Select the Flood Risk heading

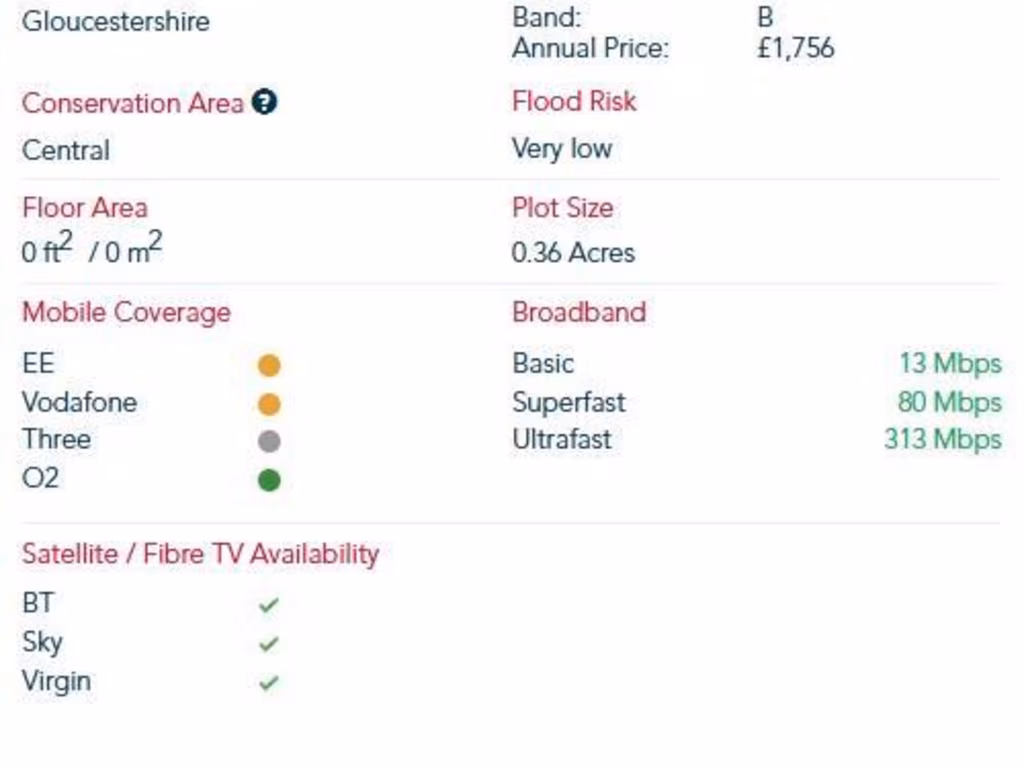pyautogui.click(x=574, y=101)
